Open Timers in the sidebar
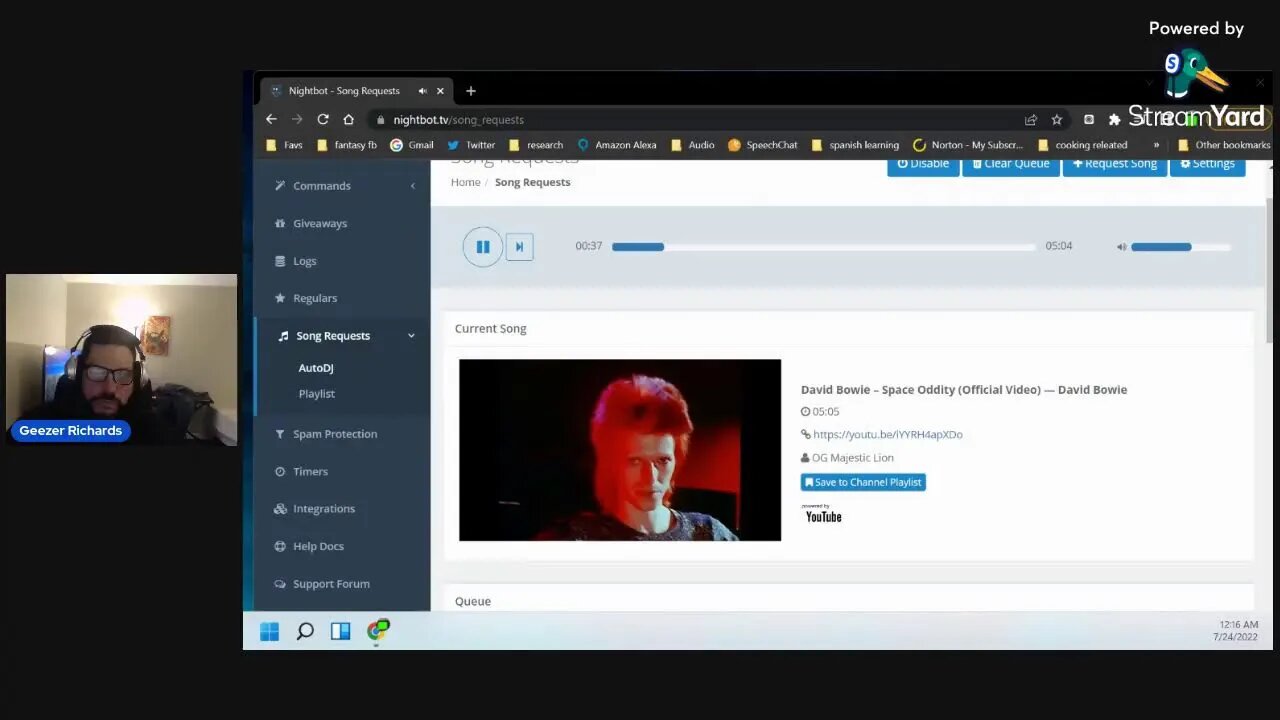Screen dimensions: 1280x720 click(x=310, y=471)
